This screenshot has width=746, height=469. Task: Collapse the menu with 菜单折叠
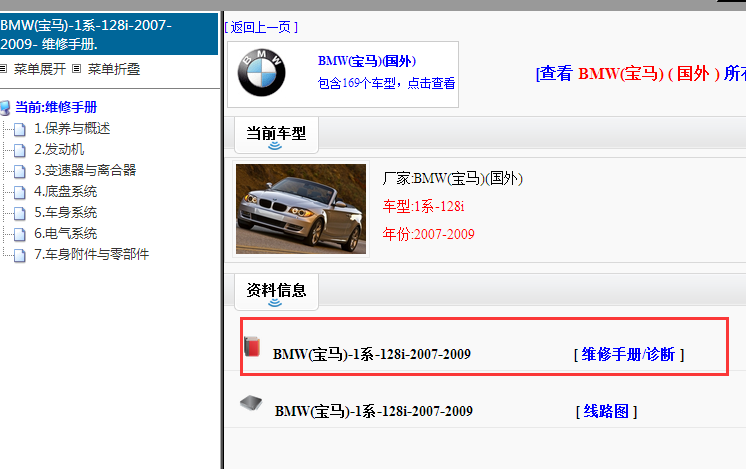pos(114,69)
